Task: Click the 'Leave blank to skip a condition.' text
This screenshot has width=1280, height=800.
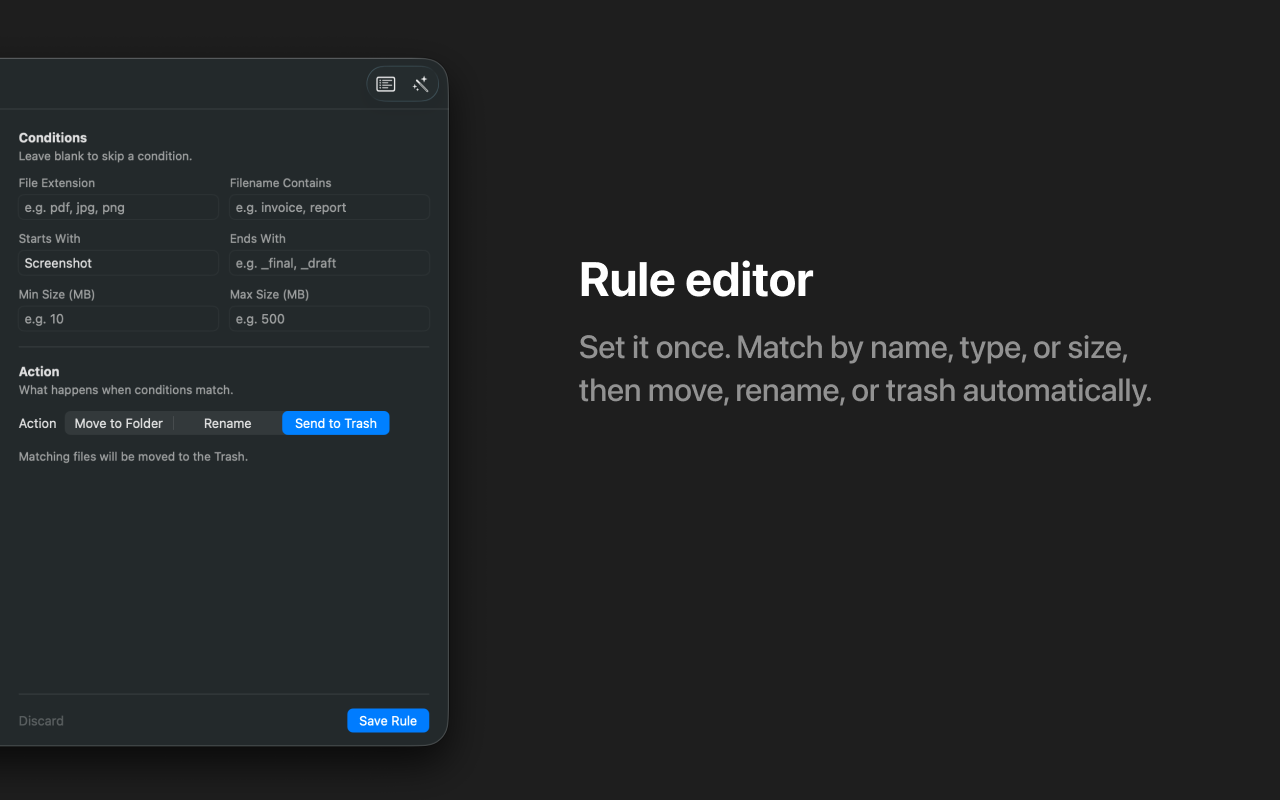Action: [105, 156]
